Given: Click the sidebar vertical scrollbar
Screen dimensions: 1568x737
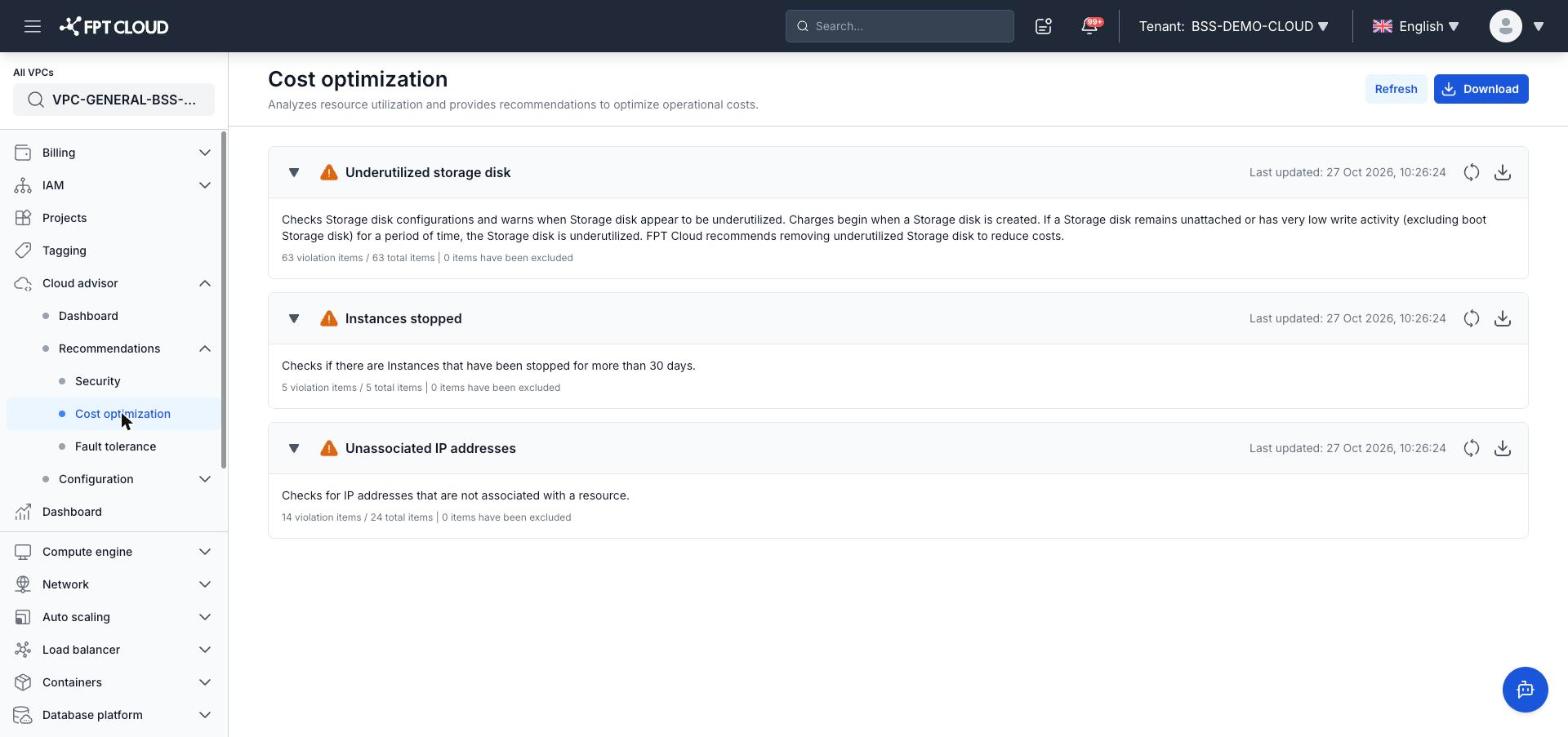Looking at the screenshot, I should 224,300.
